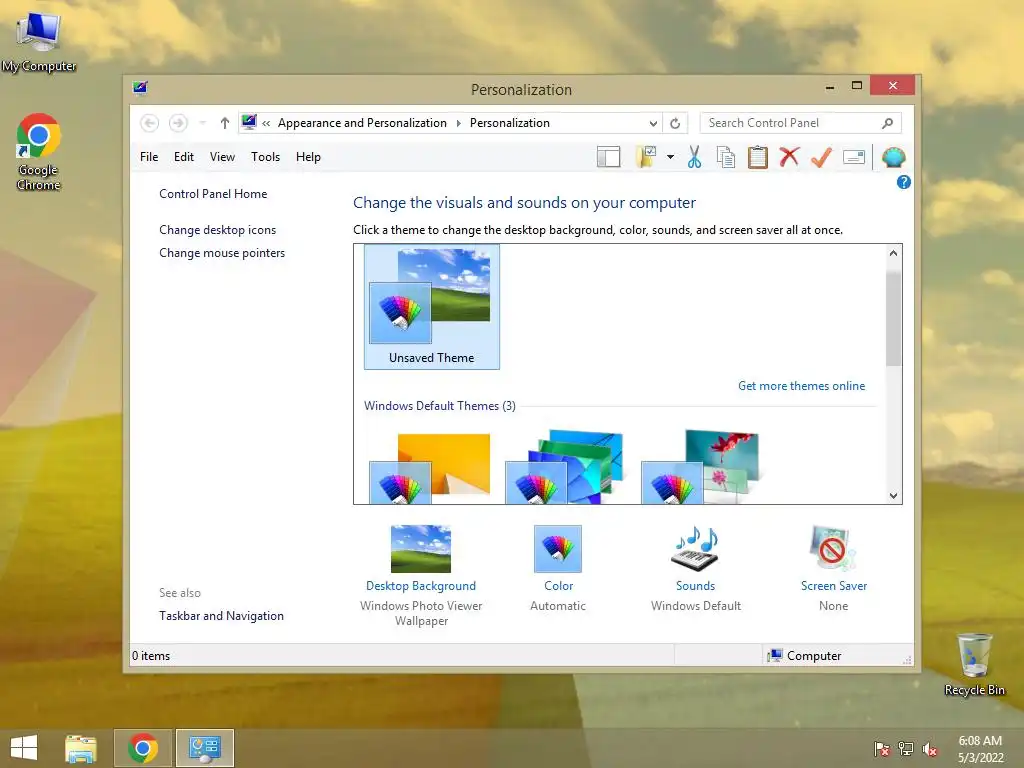The width and height of the screenshot is (1024, 768).
Task: Open the Sounds keyboard icon
Action: point(696,549)
